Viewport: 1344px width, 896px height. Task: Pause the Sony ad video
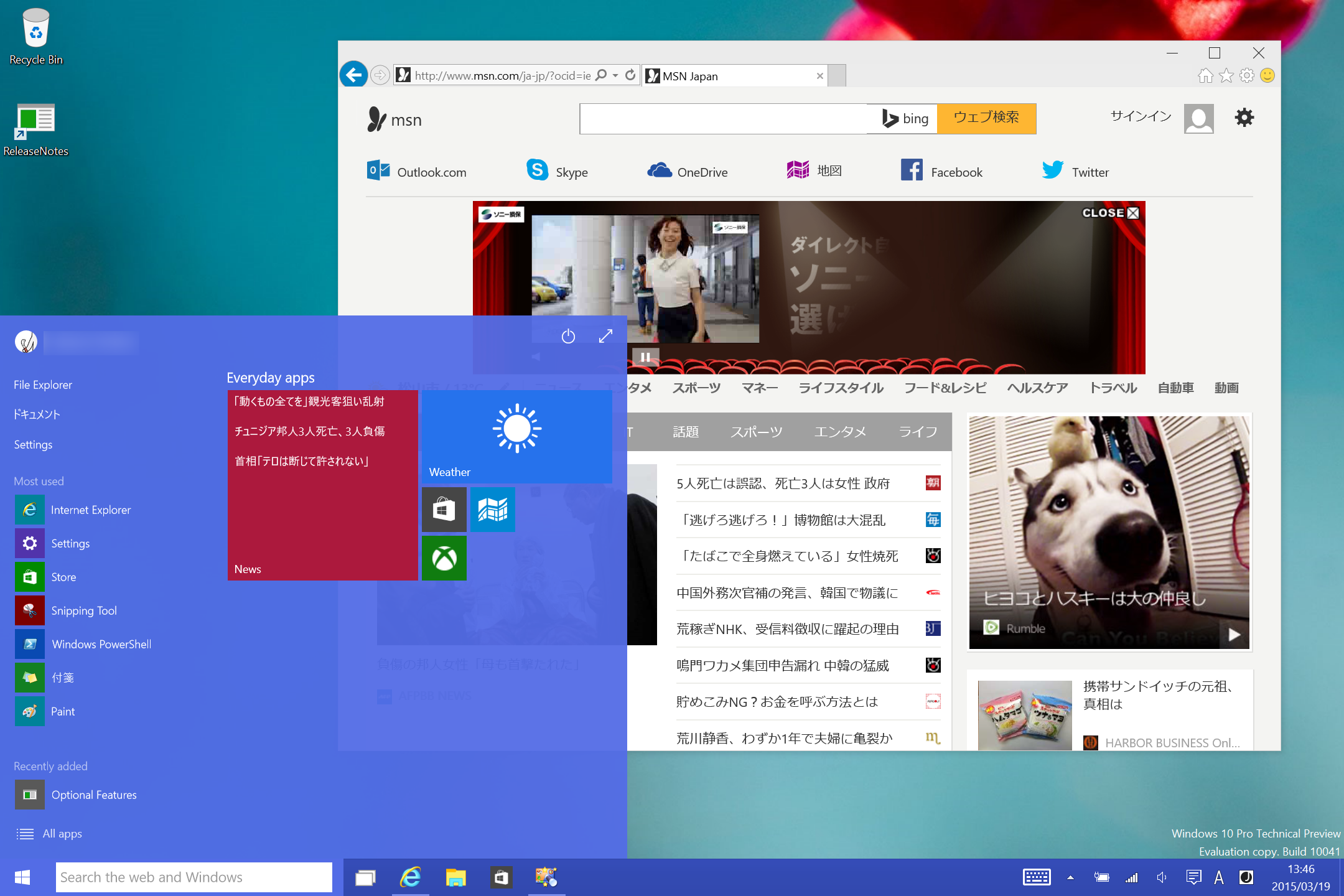click(645, 357)
